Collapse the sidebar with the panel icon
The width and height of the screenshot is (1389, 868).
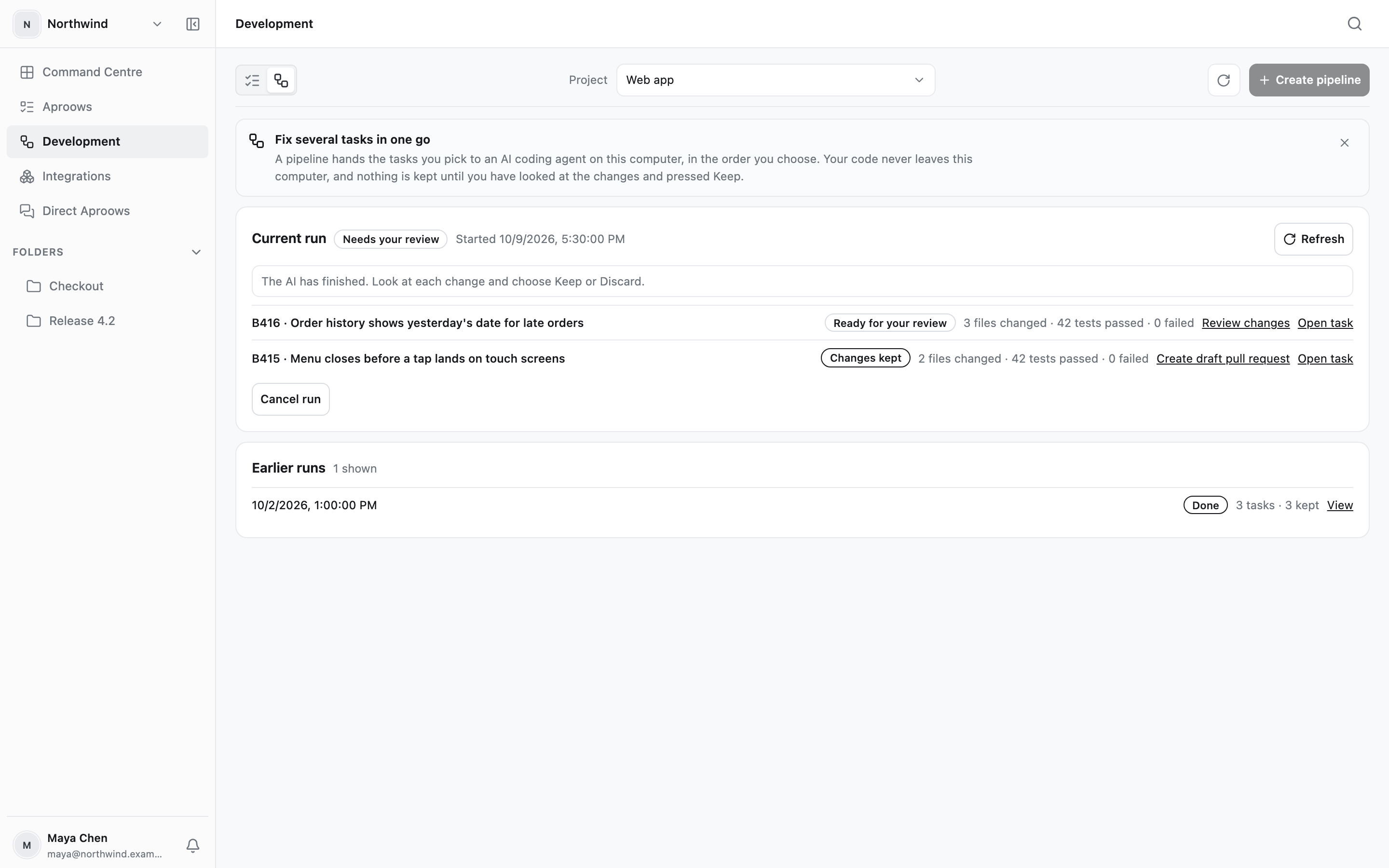(x=193, y=24)
